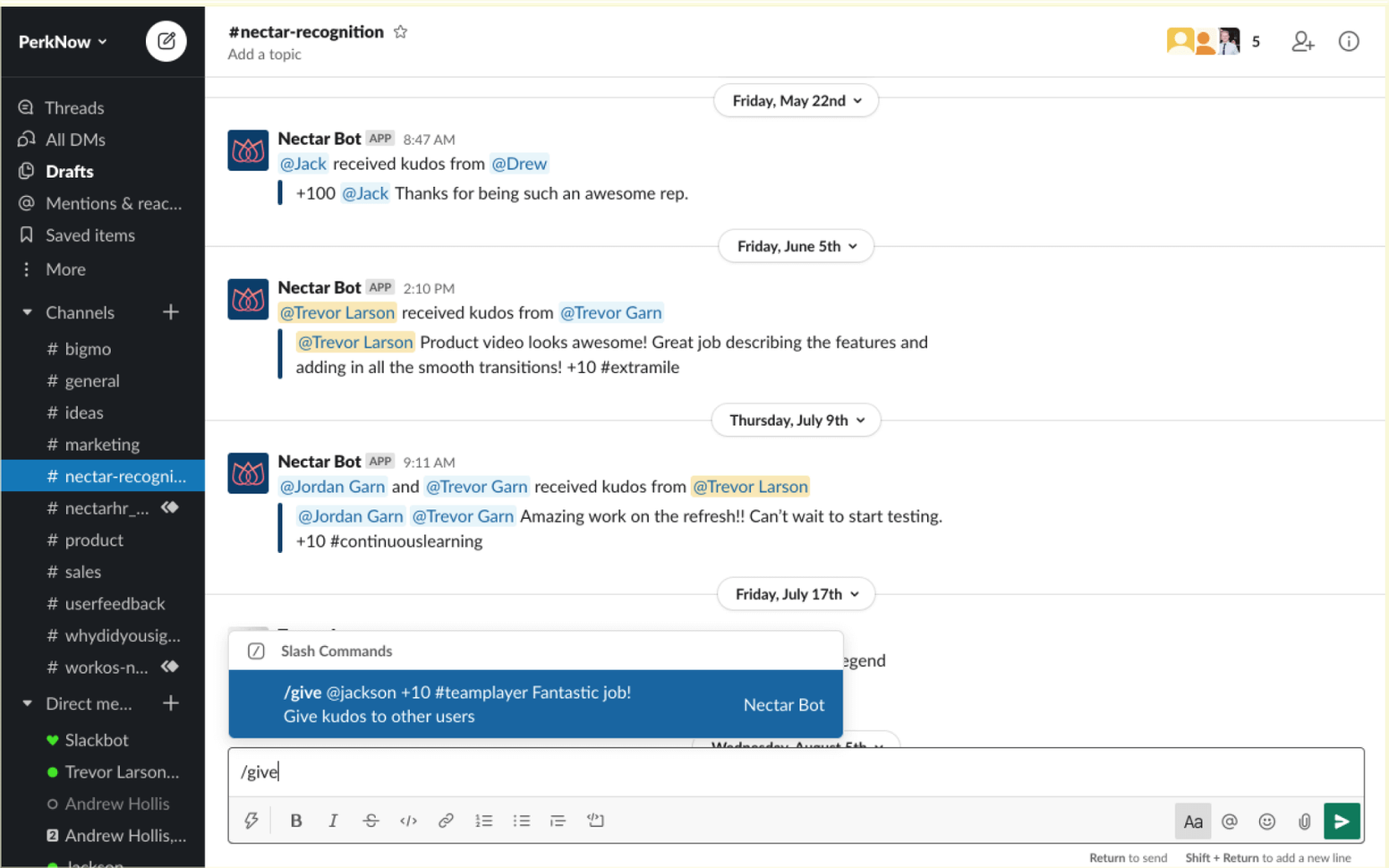Open the Friday, July 17th date dropdown

coord(796,594)
